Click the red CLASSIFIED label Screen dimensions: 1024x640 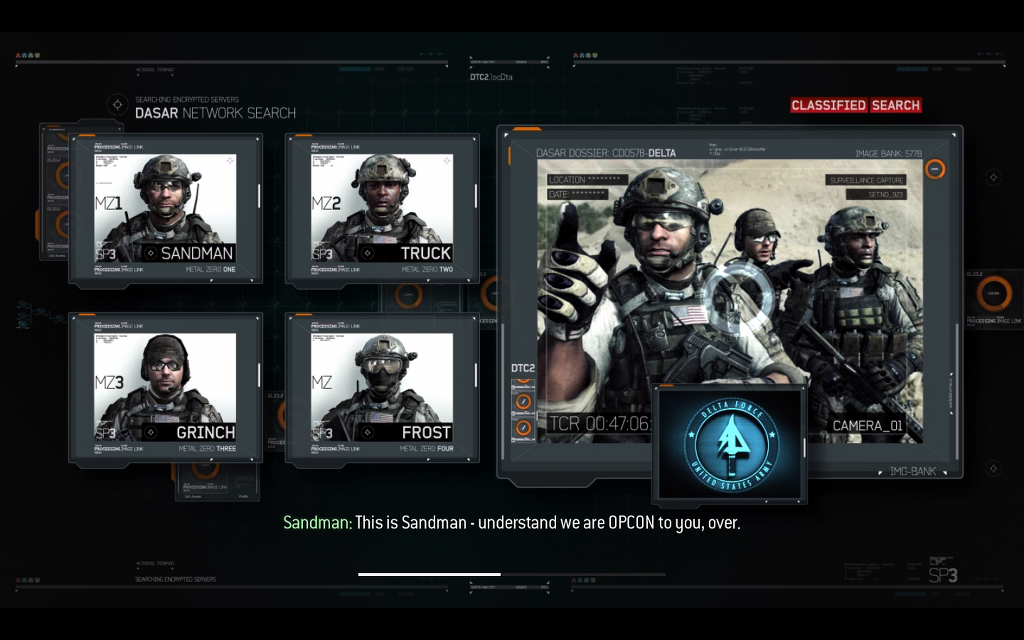coord(829,105)
